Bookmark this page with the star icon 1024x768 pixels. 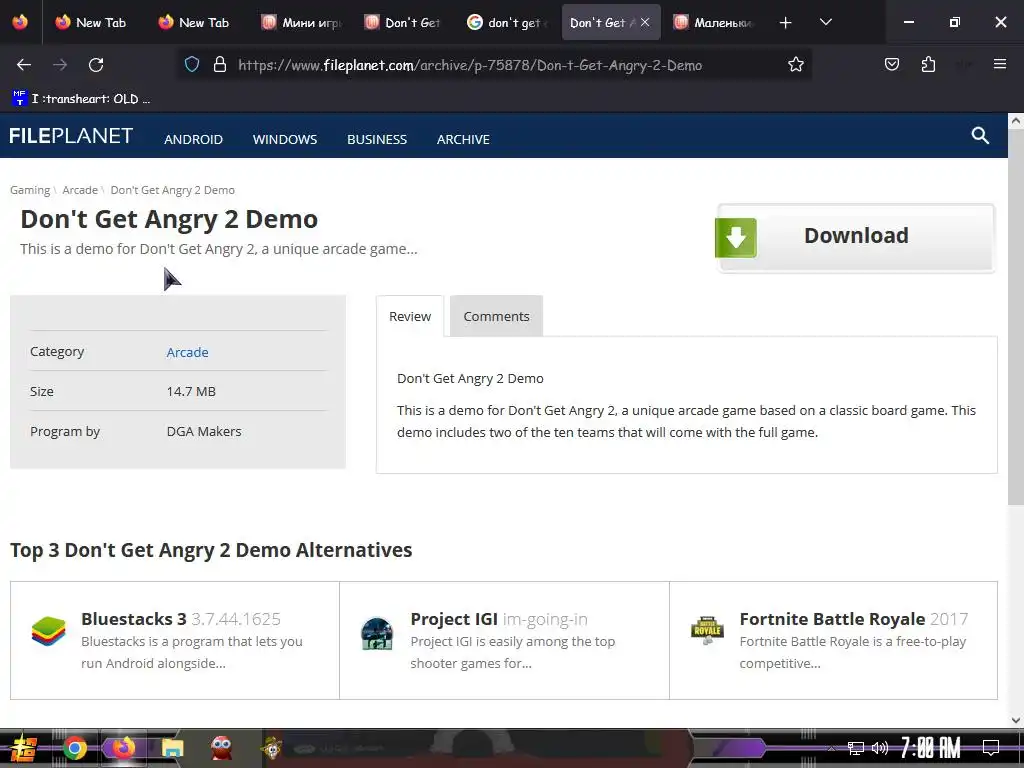tap(795, 65)
